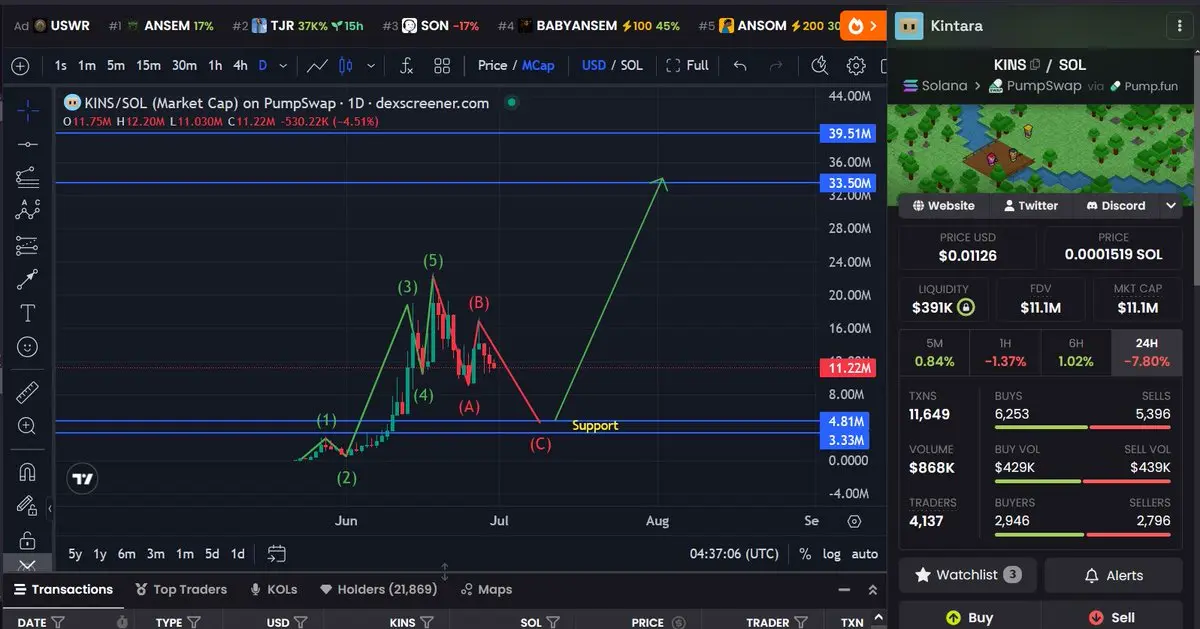Open the go-to-date calendar icon
Screen dimensions: 1200x629
point(277,553)
